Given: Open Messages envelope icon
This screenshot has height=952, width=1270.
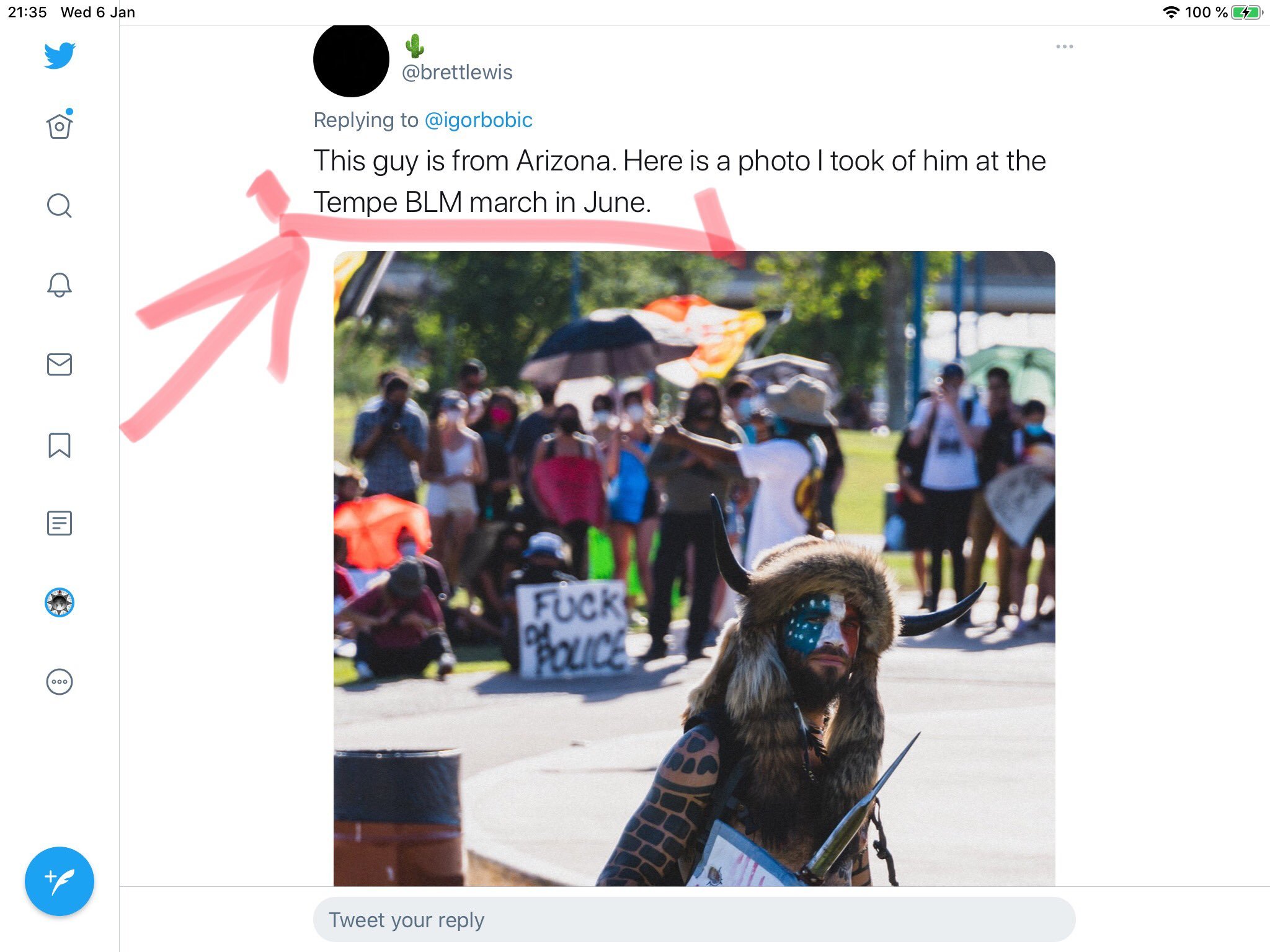Looking at the screenshot, I should [60, 364].
